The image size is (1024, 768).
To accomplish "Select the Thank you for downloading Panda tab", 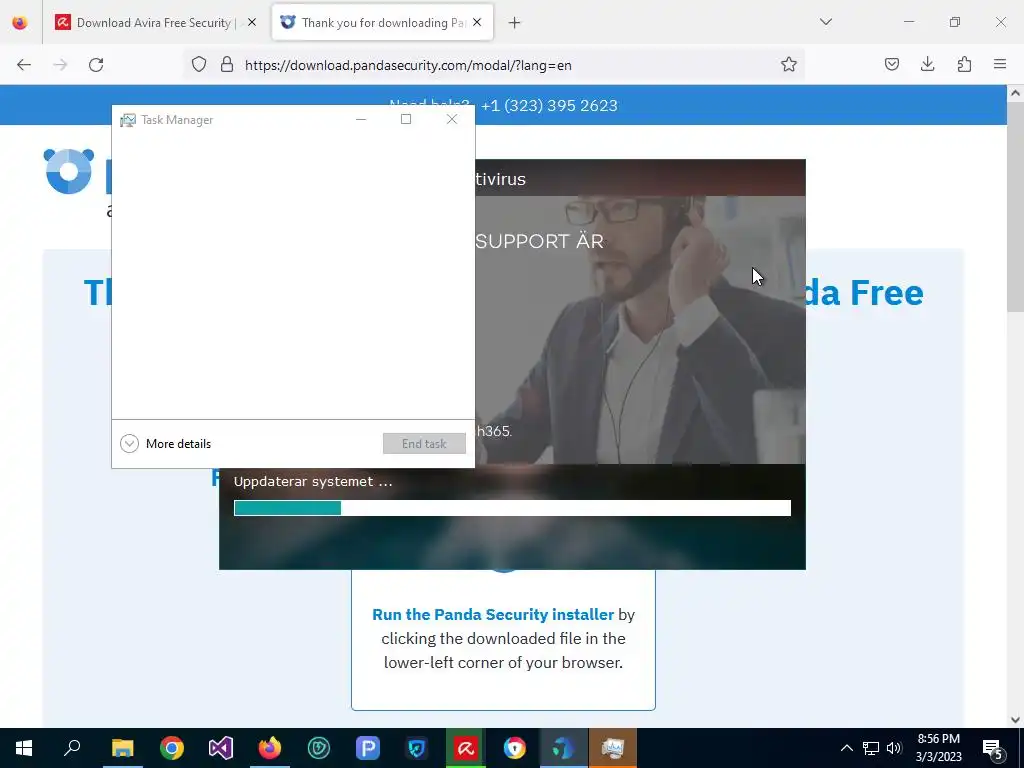I will (x=382, y=23).
